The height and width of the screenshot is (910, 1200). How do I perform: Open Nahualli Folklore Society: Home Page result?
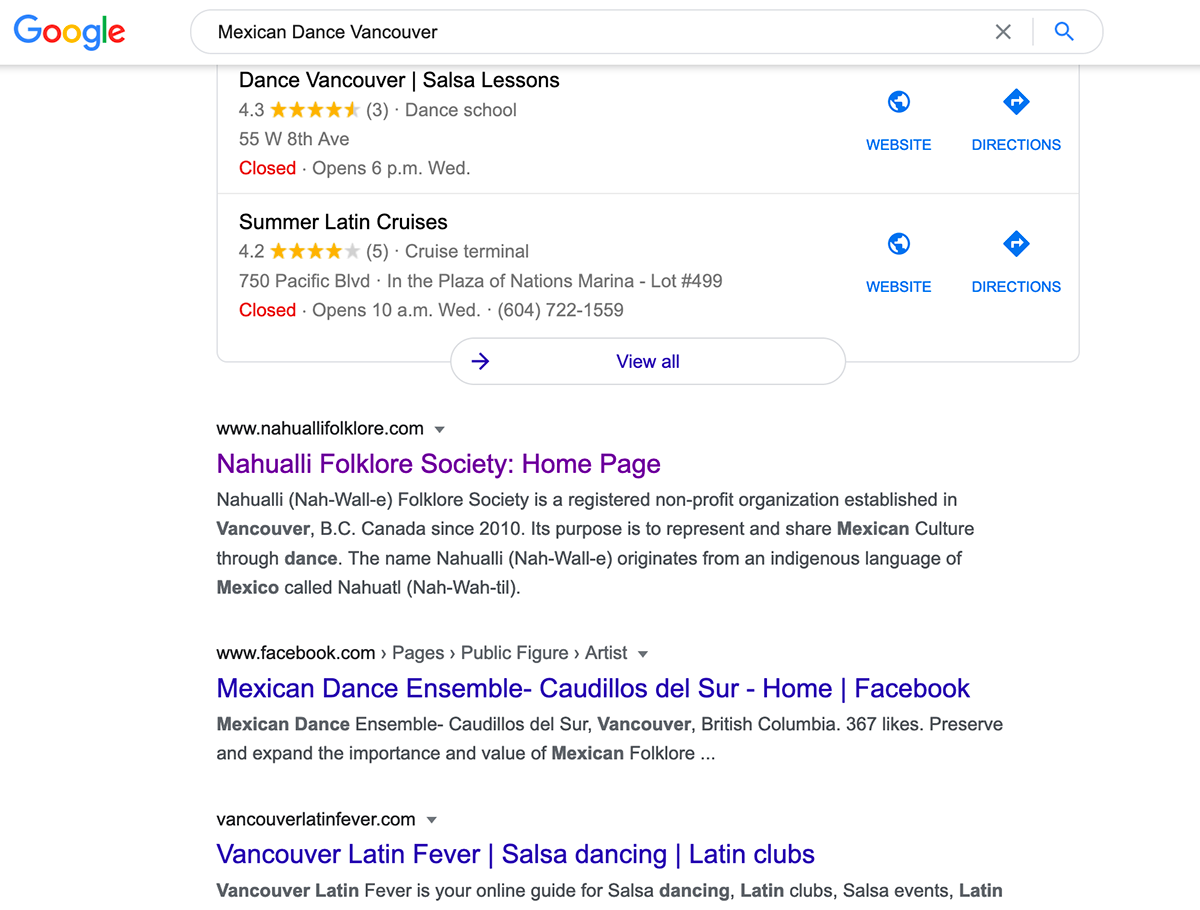[x=438, y=464]
